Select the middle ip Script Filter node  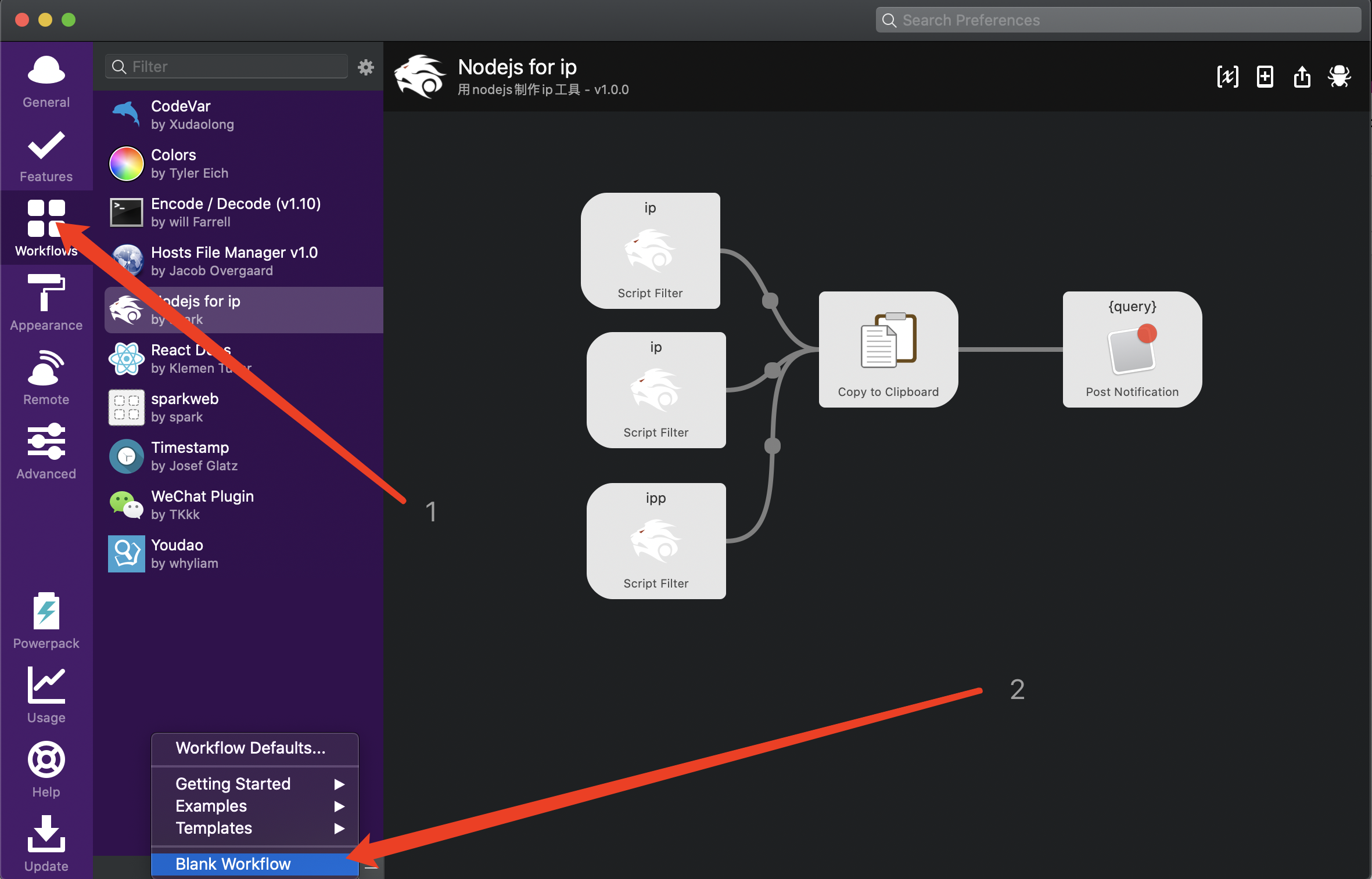click(x=656, y=390)
